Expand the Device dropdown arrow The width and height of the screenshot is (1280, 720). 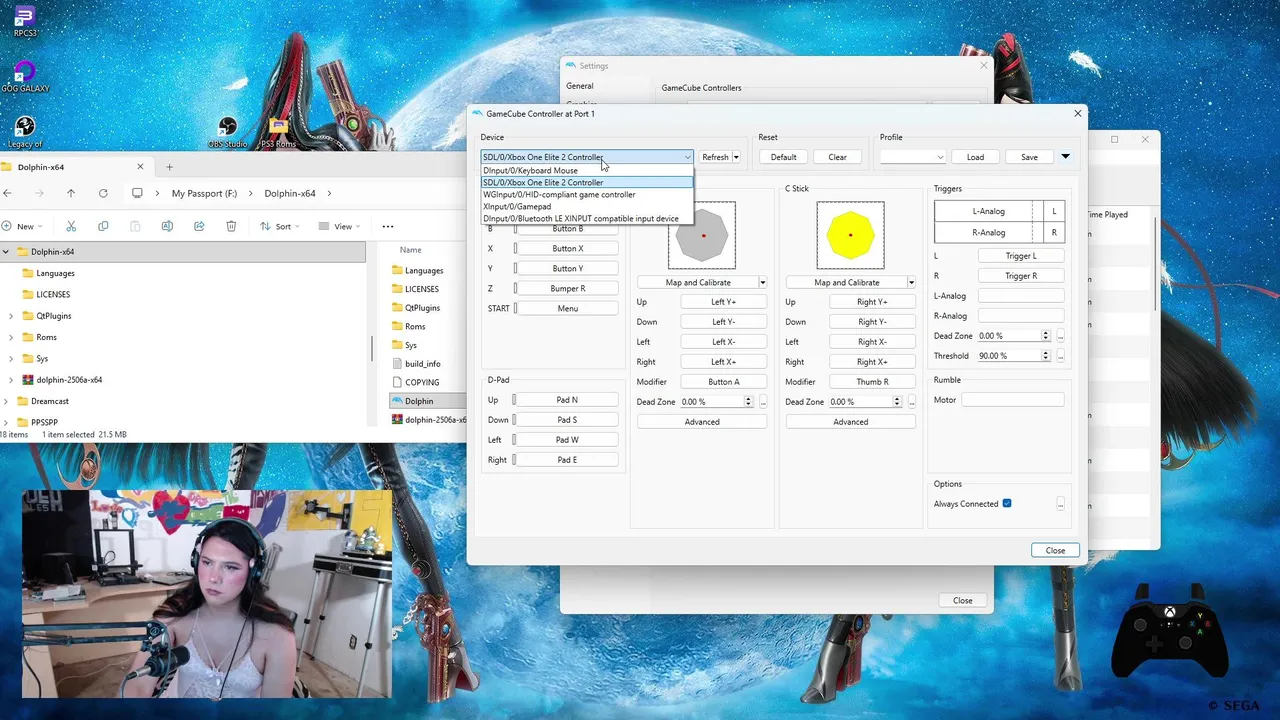(687, 157)
